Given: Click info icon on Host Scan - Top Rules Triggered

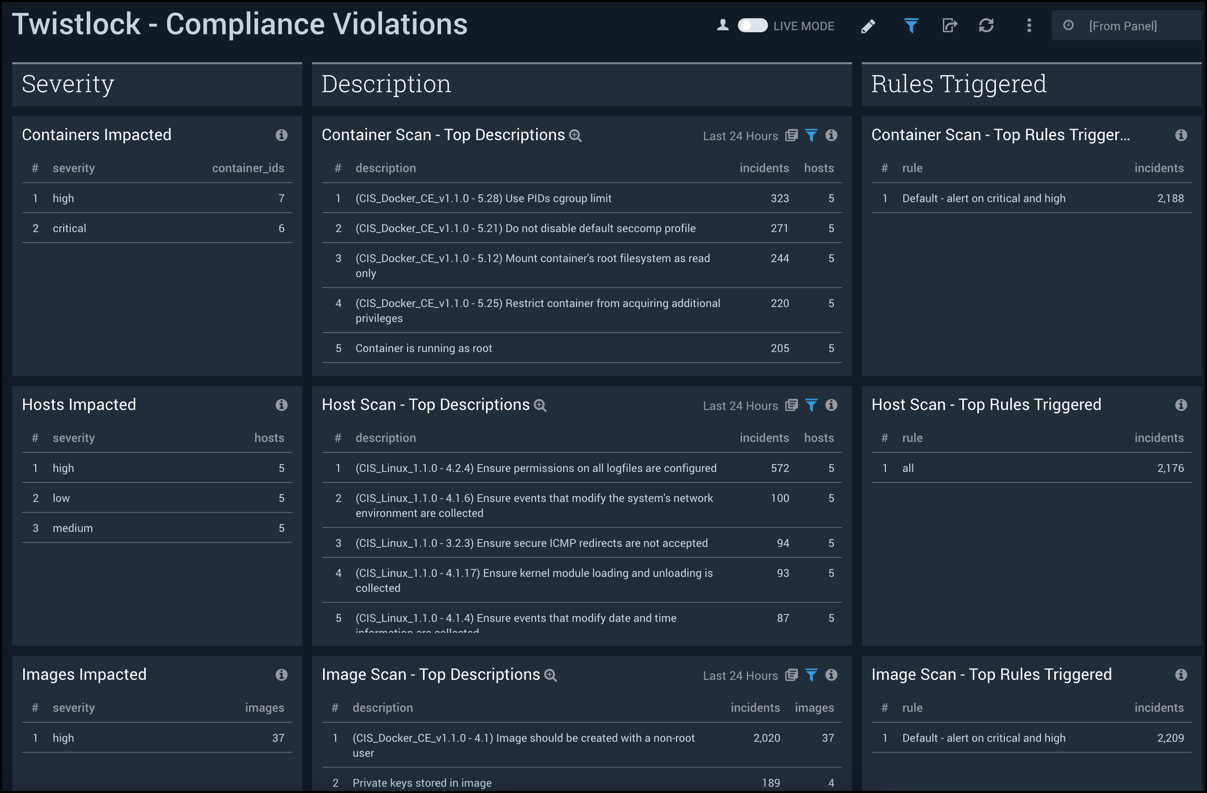Looking at the screenshot, I should 1181,405.
